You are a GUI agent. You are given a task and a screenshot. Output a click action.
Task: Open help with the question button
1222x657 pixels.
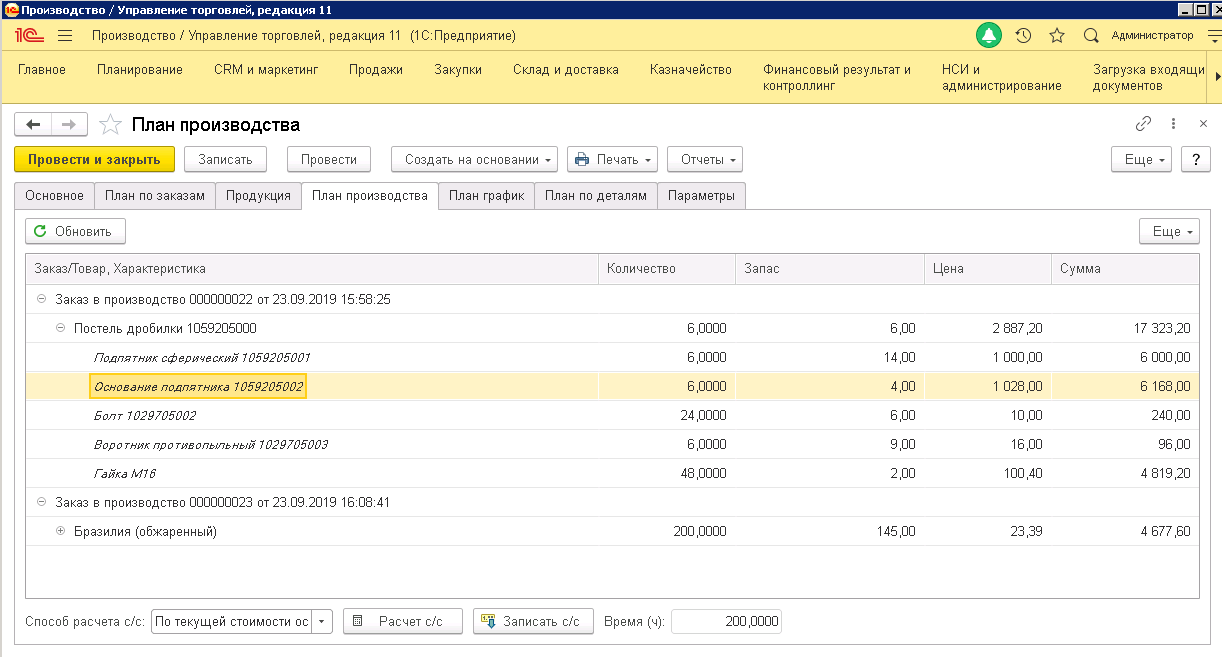click(1196, 159)
